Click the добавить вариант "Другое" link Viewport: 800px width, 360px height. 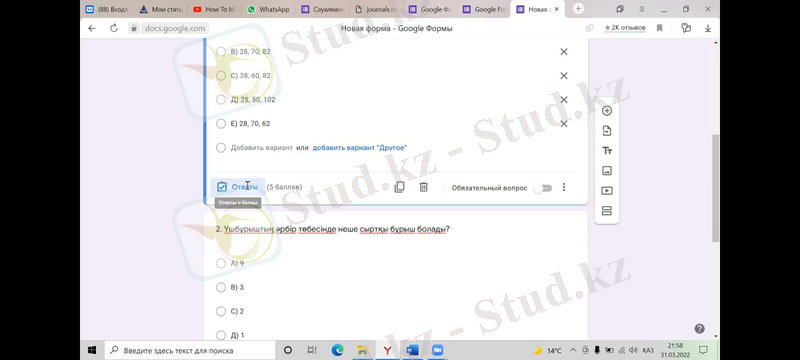[x=360, y=148]
